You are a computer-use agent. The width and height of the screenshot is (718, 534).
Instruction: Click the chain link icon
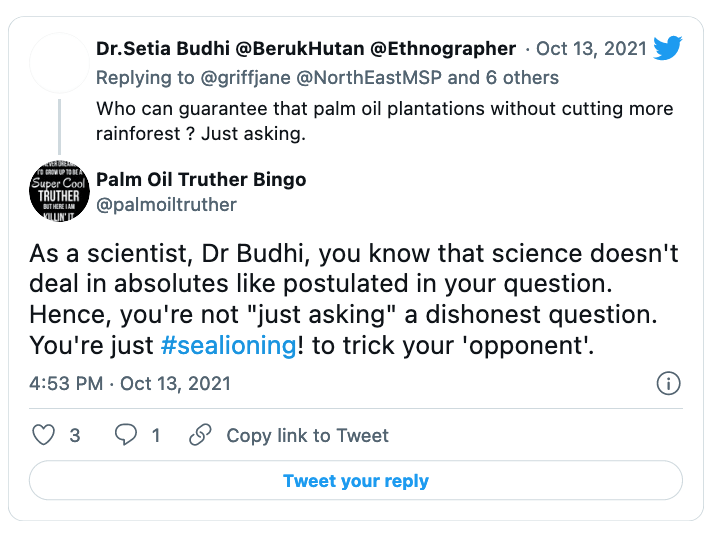click(200, 435)
